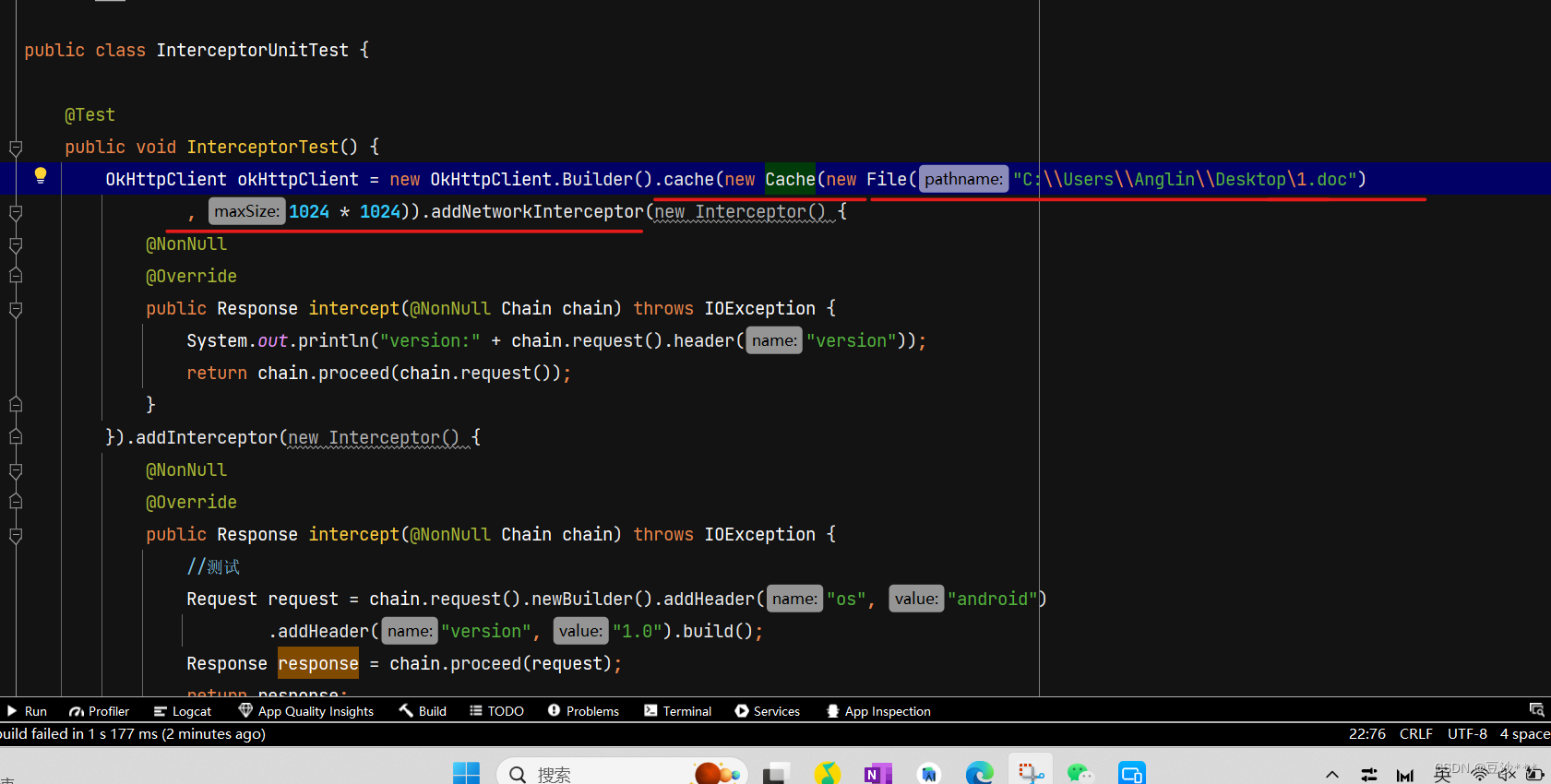Click the yellow intention lightbulb icon
This screenshot has width=1551, height=784.
(40, 175)
